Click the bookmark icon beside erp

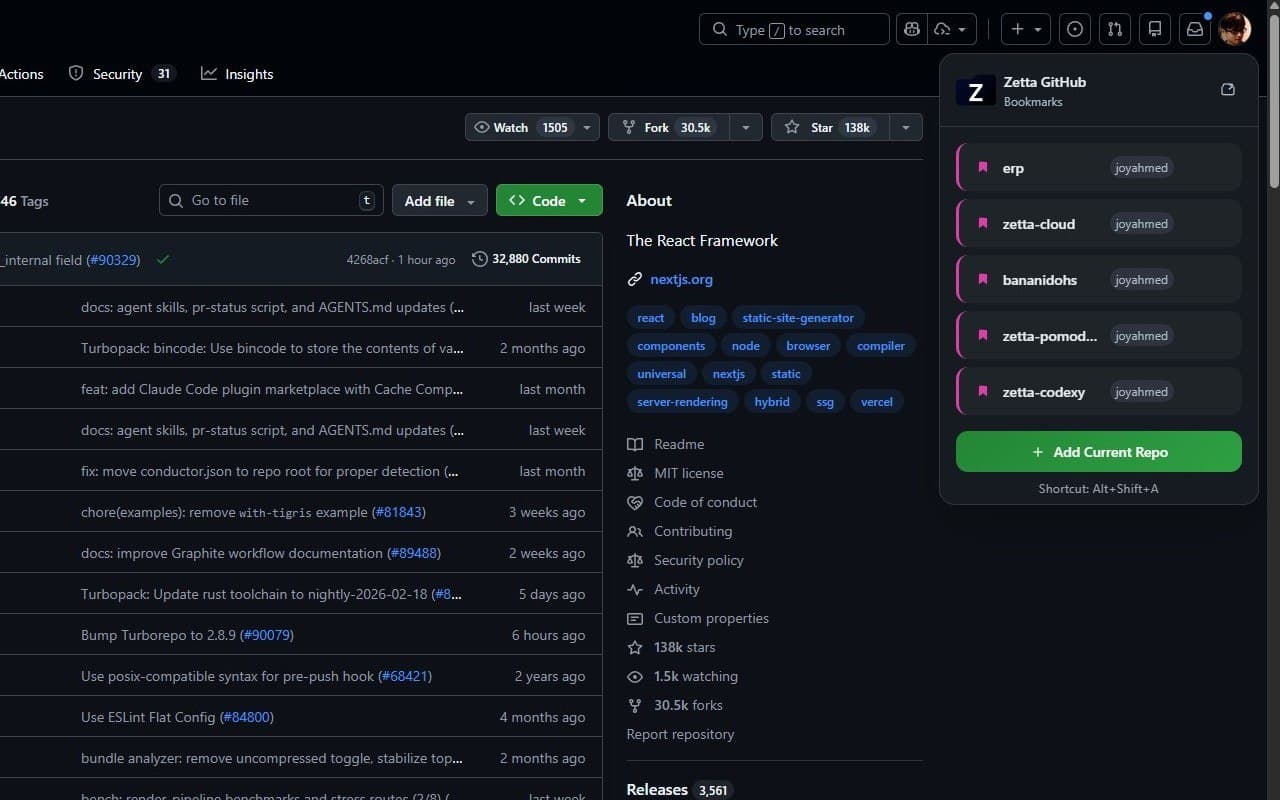point(983,168)
